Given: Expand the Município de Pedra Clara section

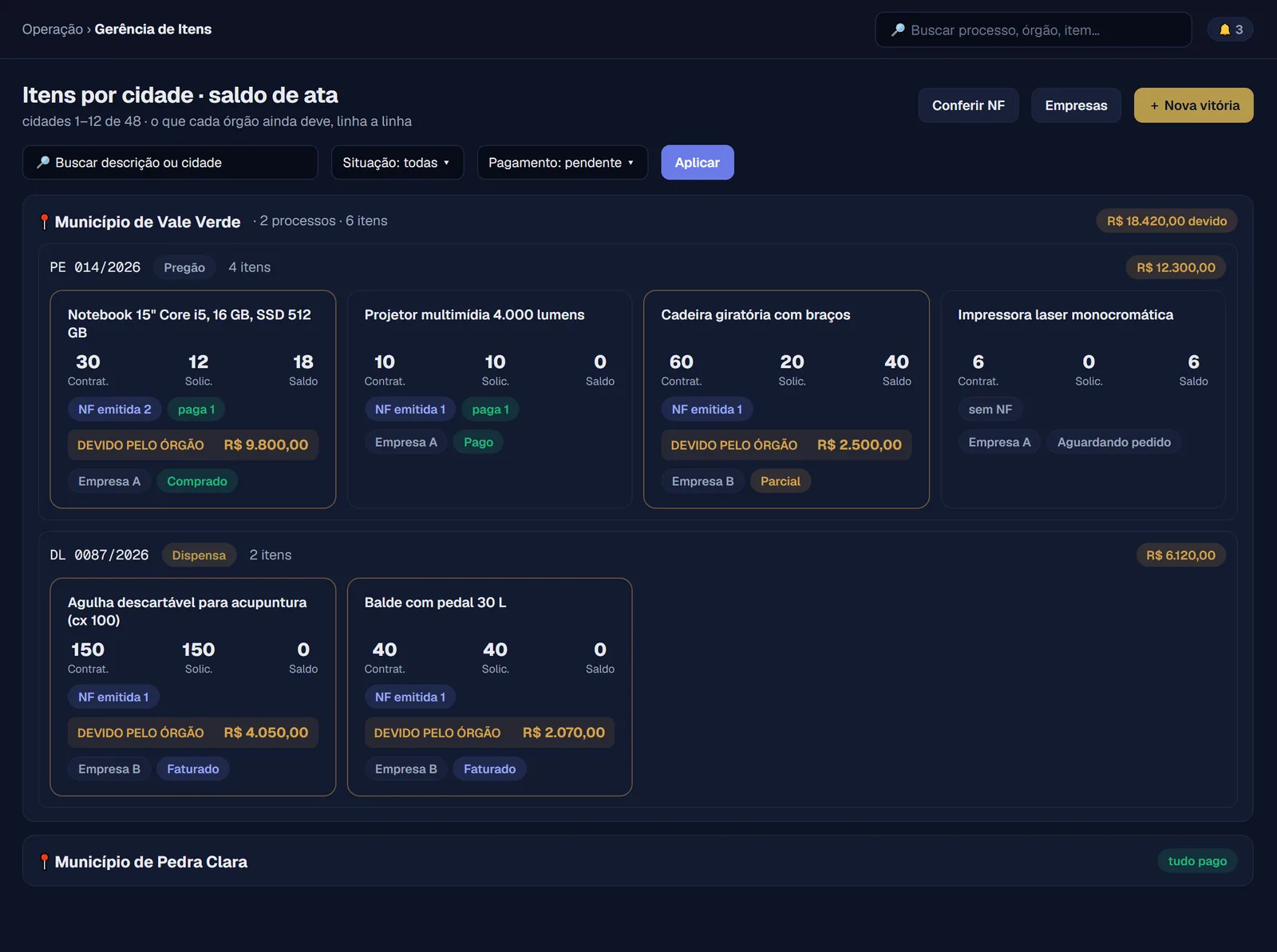Looking at the screenshot, I should (x=638, y=861).
